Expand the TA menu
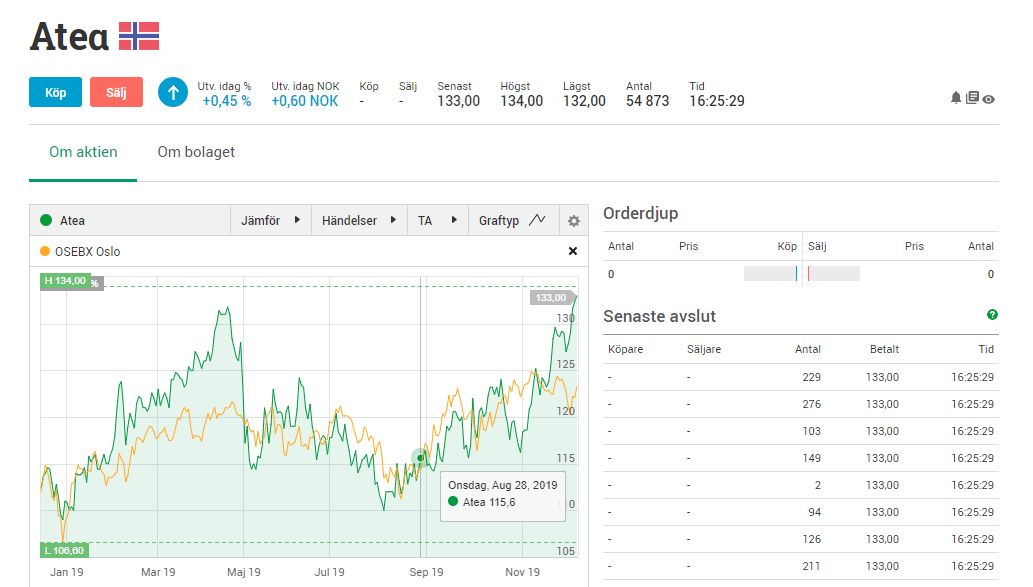The width and height of the screenshot is (1033, 587). (437, 221)
